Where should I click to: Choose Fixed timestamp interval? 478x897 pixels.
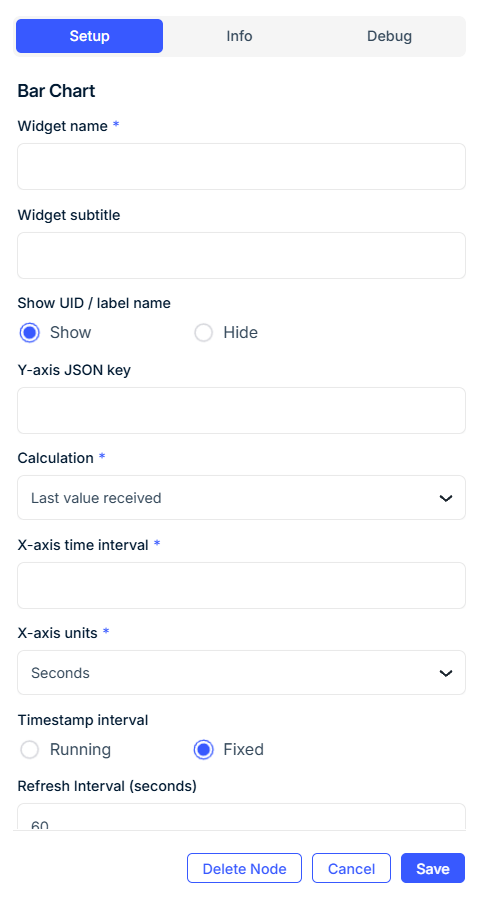point(204,749)
